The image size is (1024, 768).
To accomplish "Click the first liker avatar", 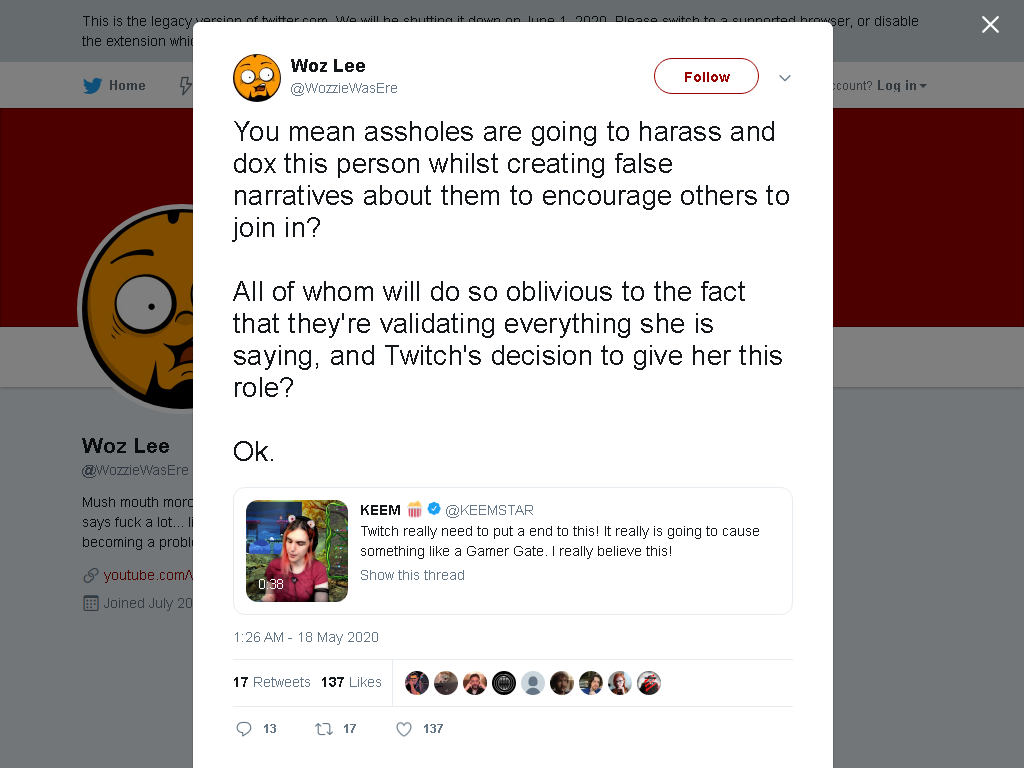I will pyautogui.click(x=417, y=683).
